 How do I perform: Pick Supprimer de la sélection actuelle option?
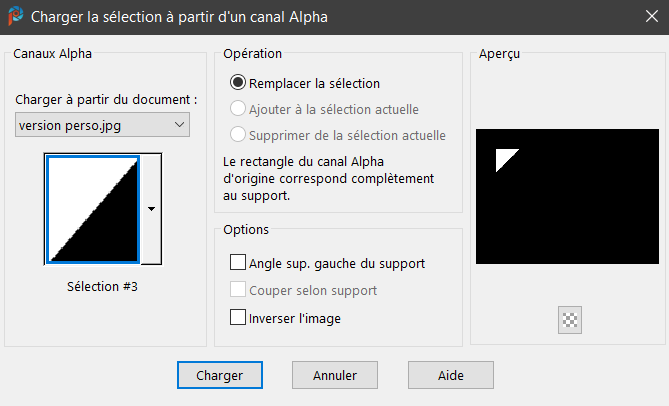[238, 135]
